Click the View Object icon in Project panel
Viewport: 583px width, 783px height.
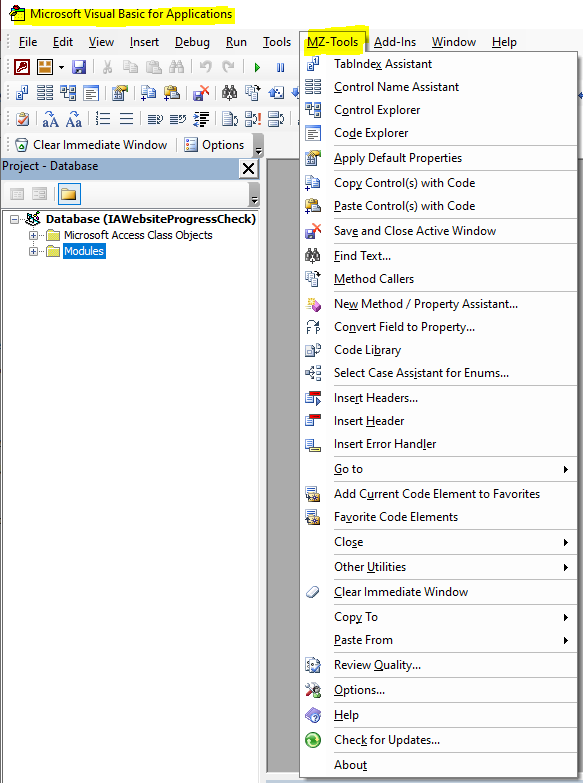point(39,194)
